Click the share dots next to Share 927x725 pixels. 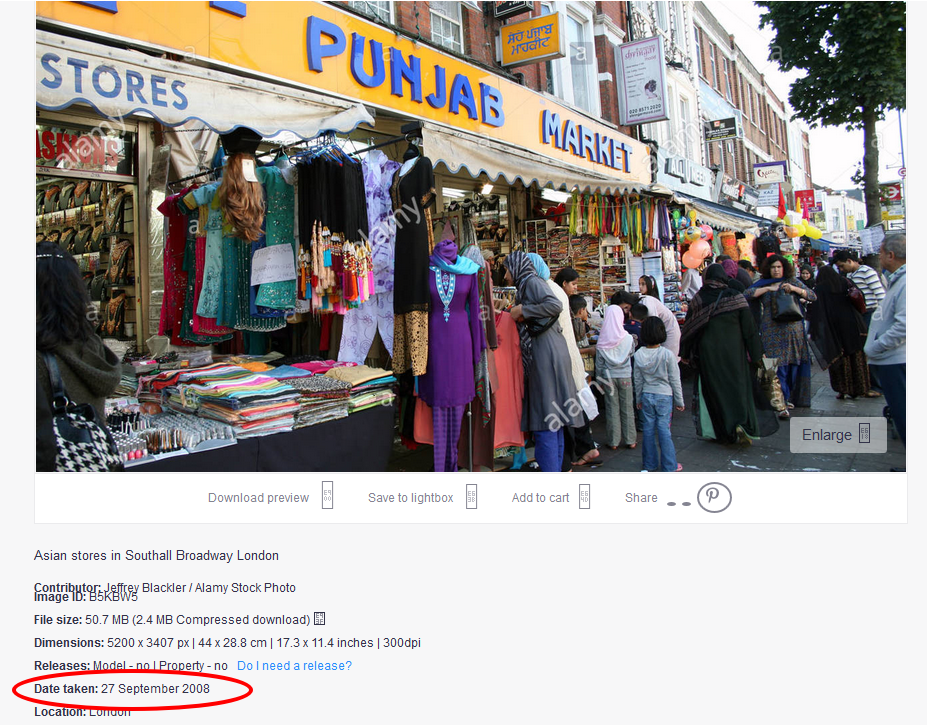[679, 502]
